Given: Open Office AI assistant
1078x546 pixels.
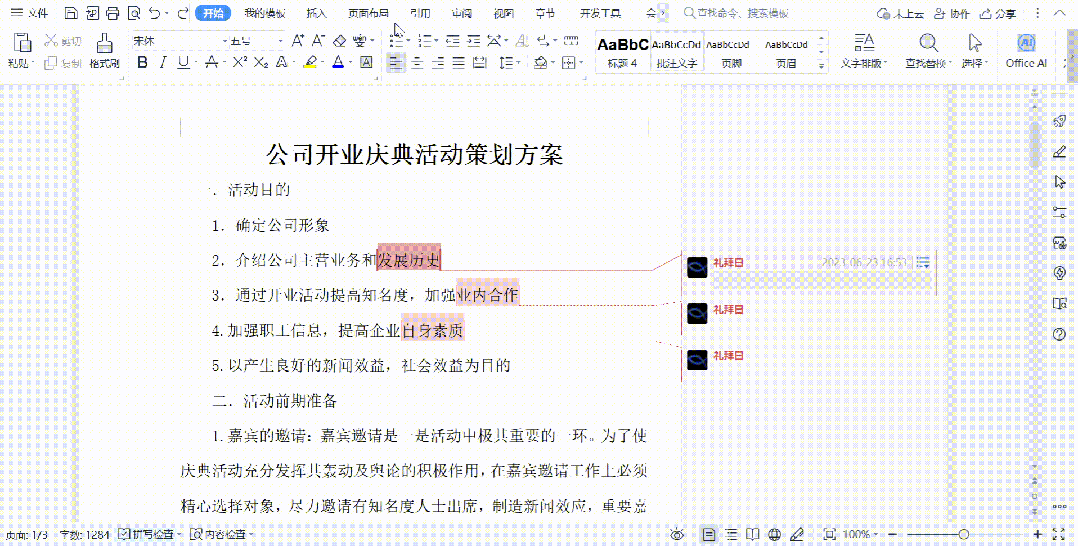Looking at the screenshot, I should 1026,52.
